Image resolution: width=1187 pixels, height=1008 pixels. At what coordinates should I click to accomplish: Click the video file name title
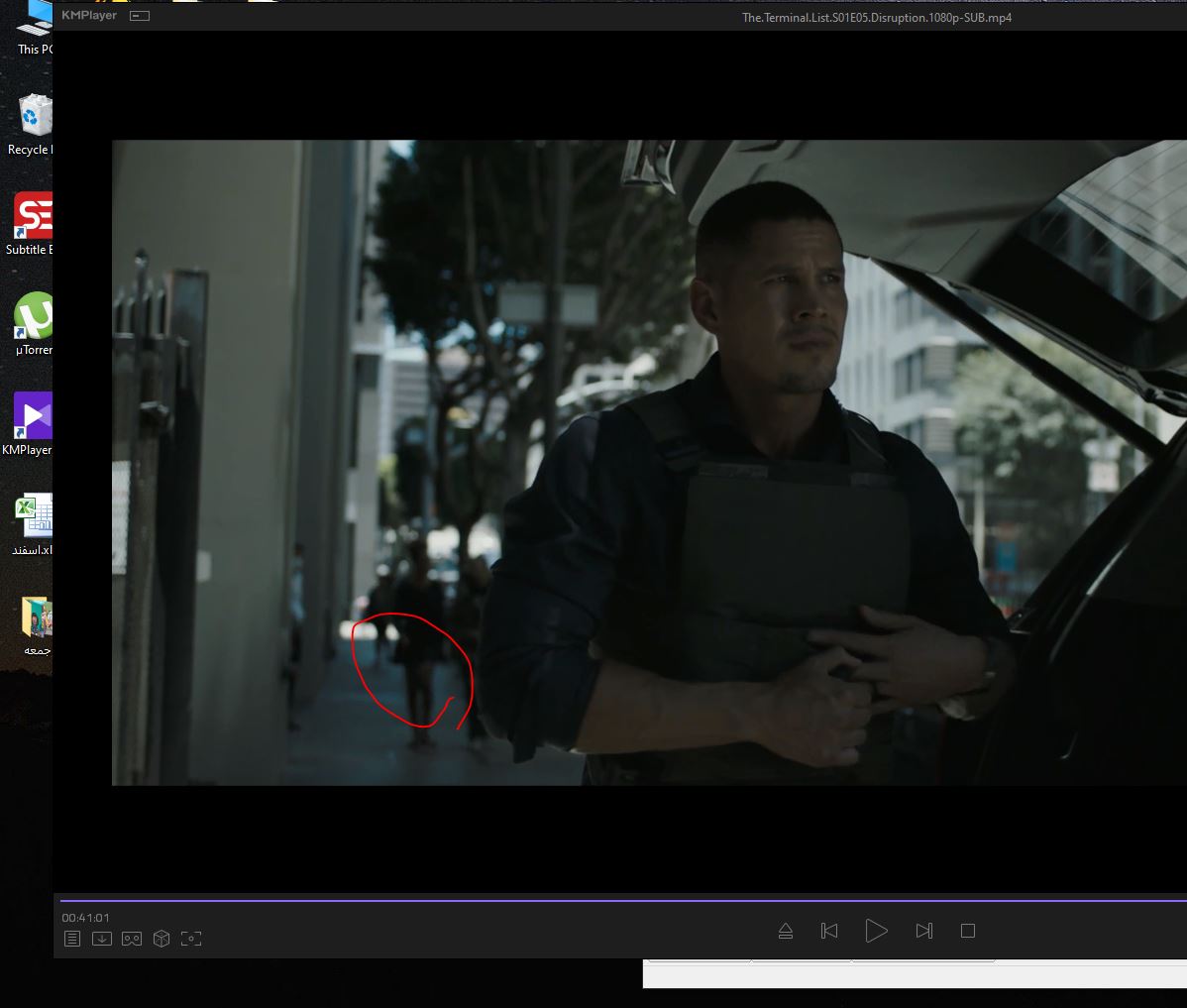pos(876,18)
